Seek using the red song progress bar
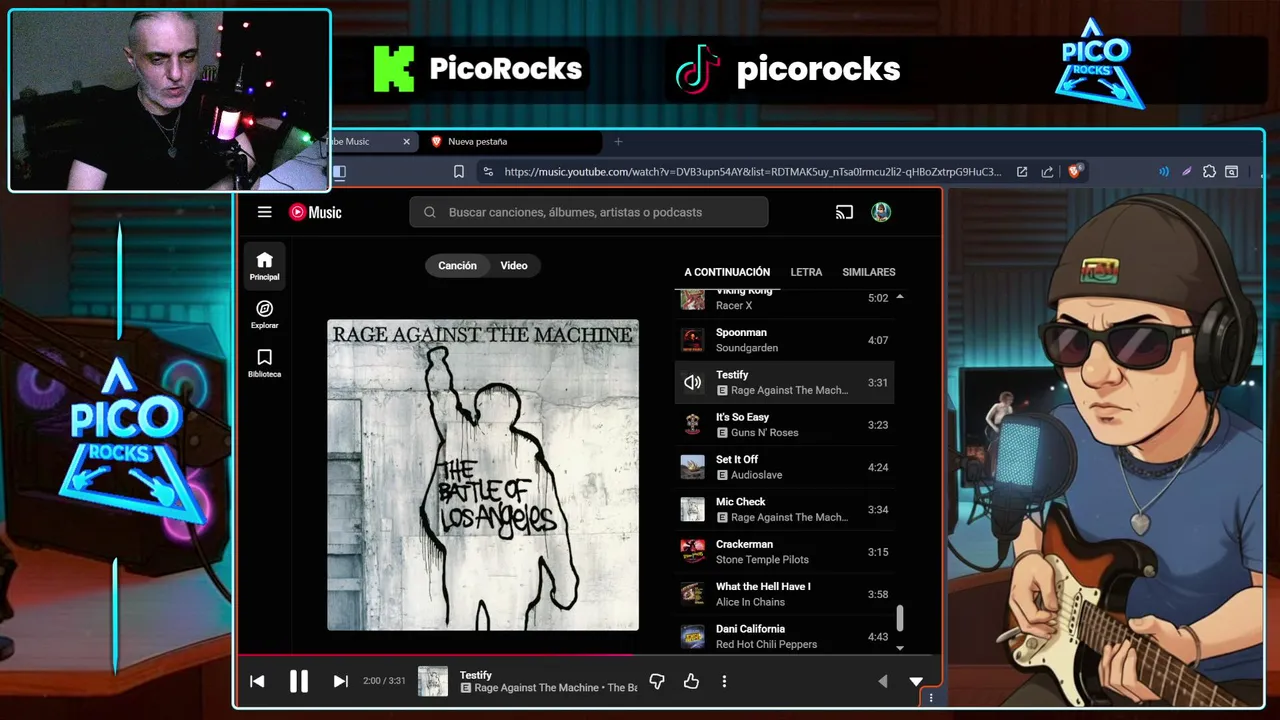Viewport: 1280px width, 720px height. [588, 656]
